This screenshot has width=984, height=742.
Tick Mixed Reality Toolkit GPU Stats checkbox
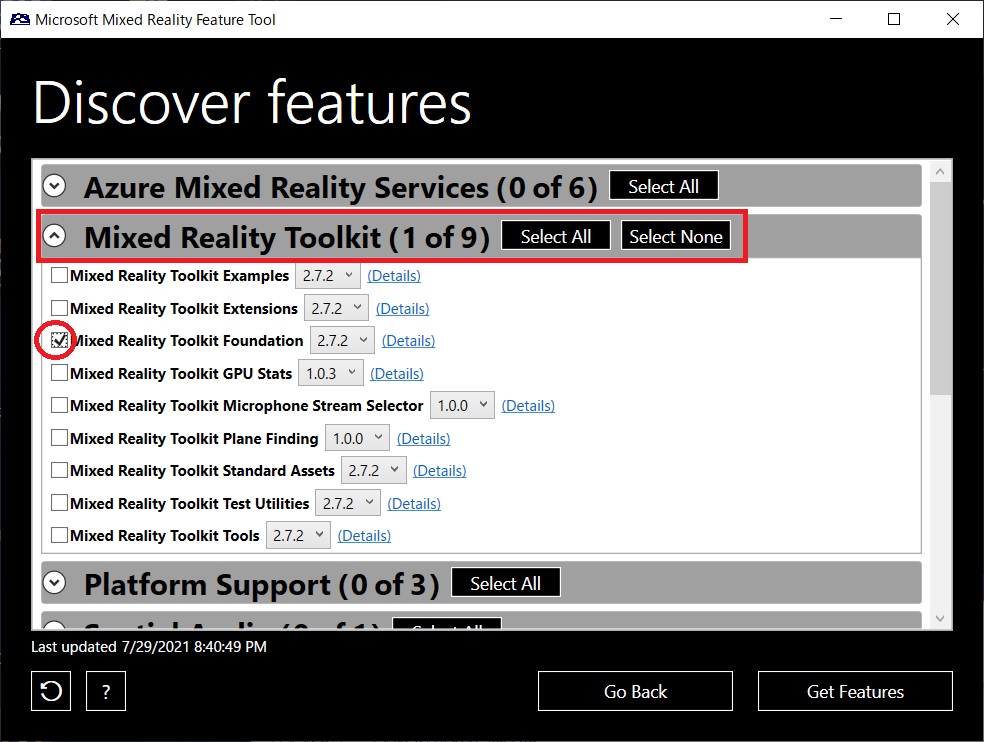click(59, 373)
